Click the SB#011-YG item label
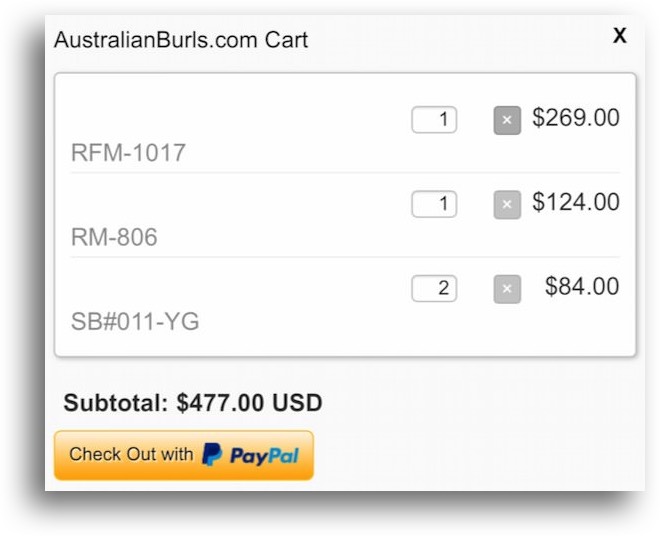 point(135,322)
